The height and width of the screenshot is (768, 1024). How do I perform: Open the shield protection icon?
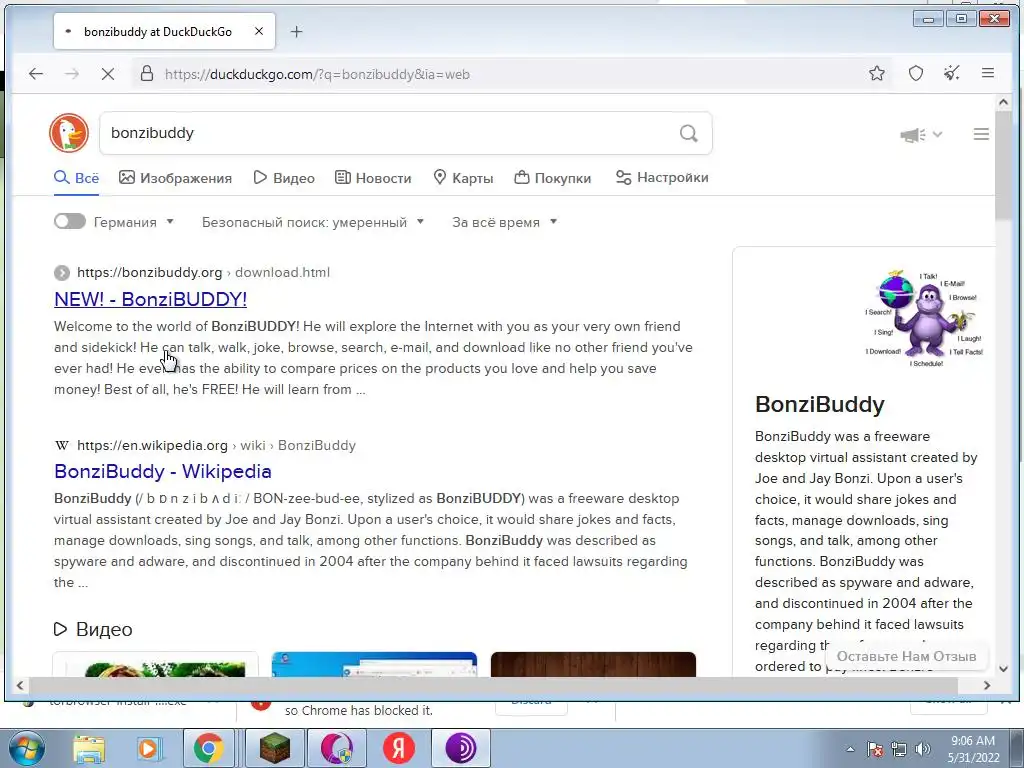[916, 73]
